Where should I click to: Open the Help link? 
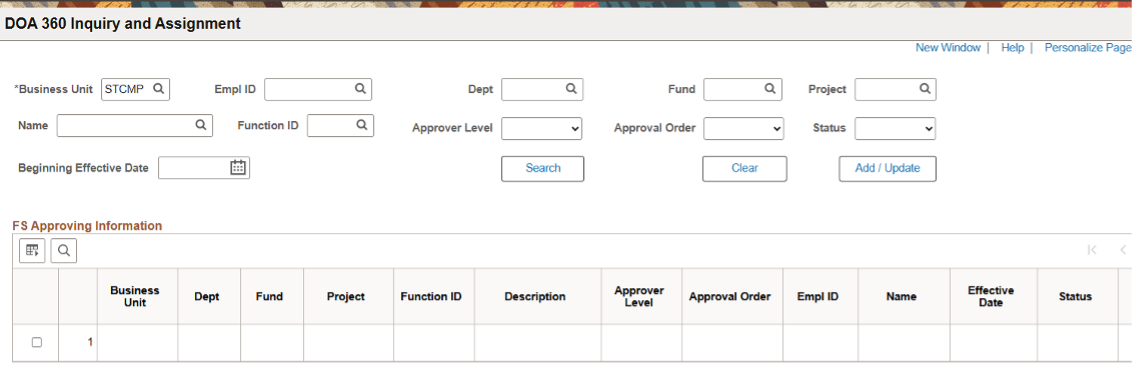(1012, 48)
